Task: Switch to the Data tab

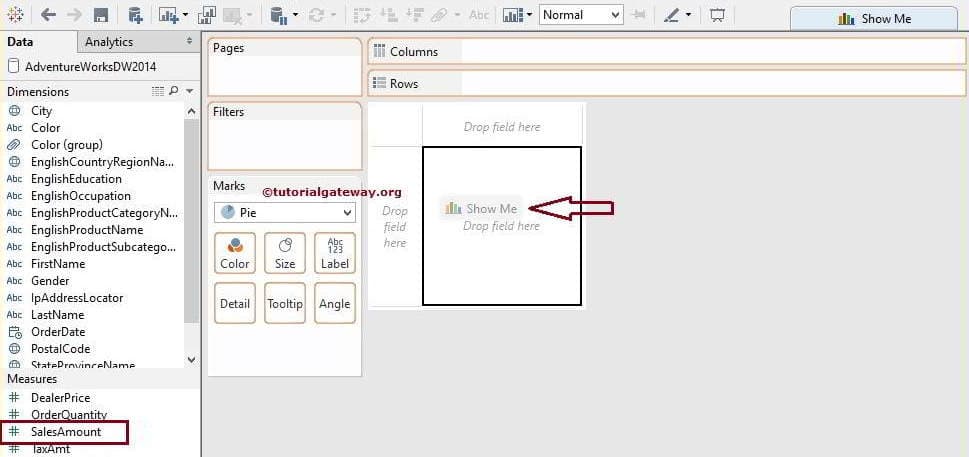Action: coord(38,42)
